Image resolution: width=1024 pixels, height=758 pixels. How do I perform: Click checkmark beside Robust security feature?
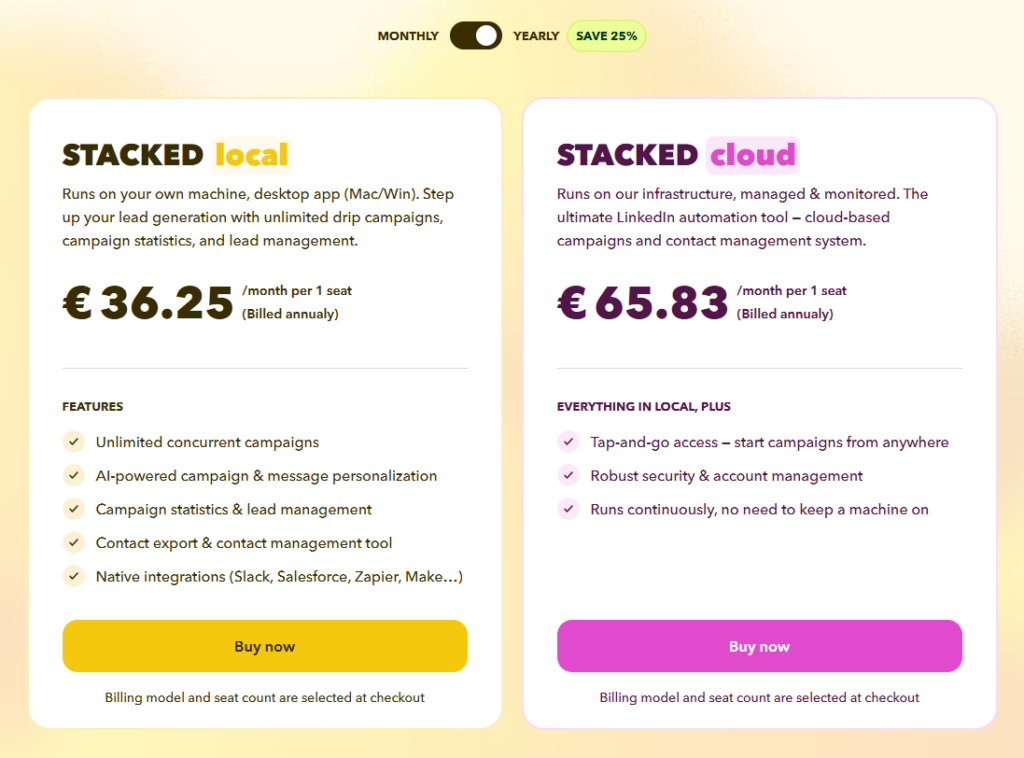click(x=568, y=475)
